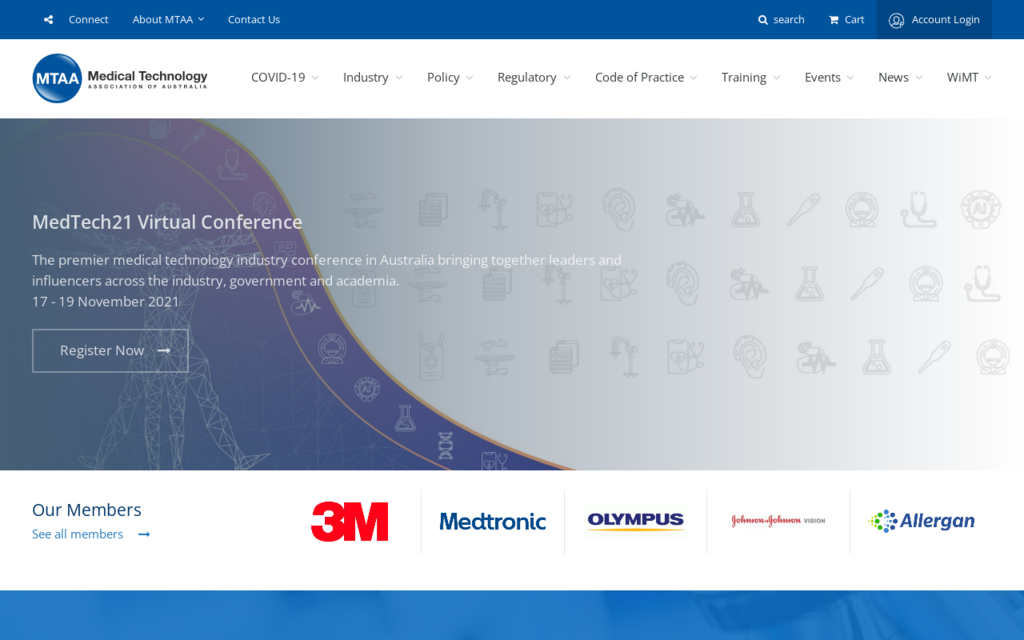Click the Contact Us link
This screenshot has width=1024, height=640.
pos(253,19)
